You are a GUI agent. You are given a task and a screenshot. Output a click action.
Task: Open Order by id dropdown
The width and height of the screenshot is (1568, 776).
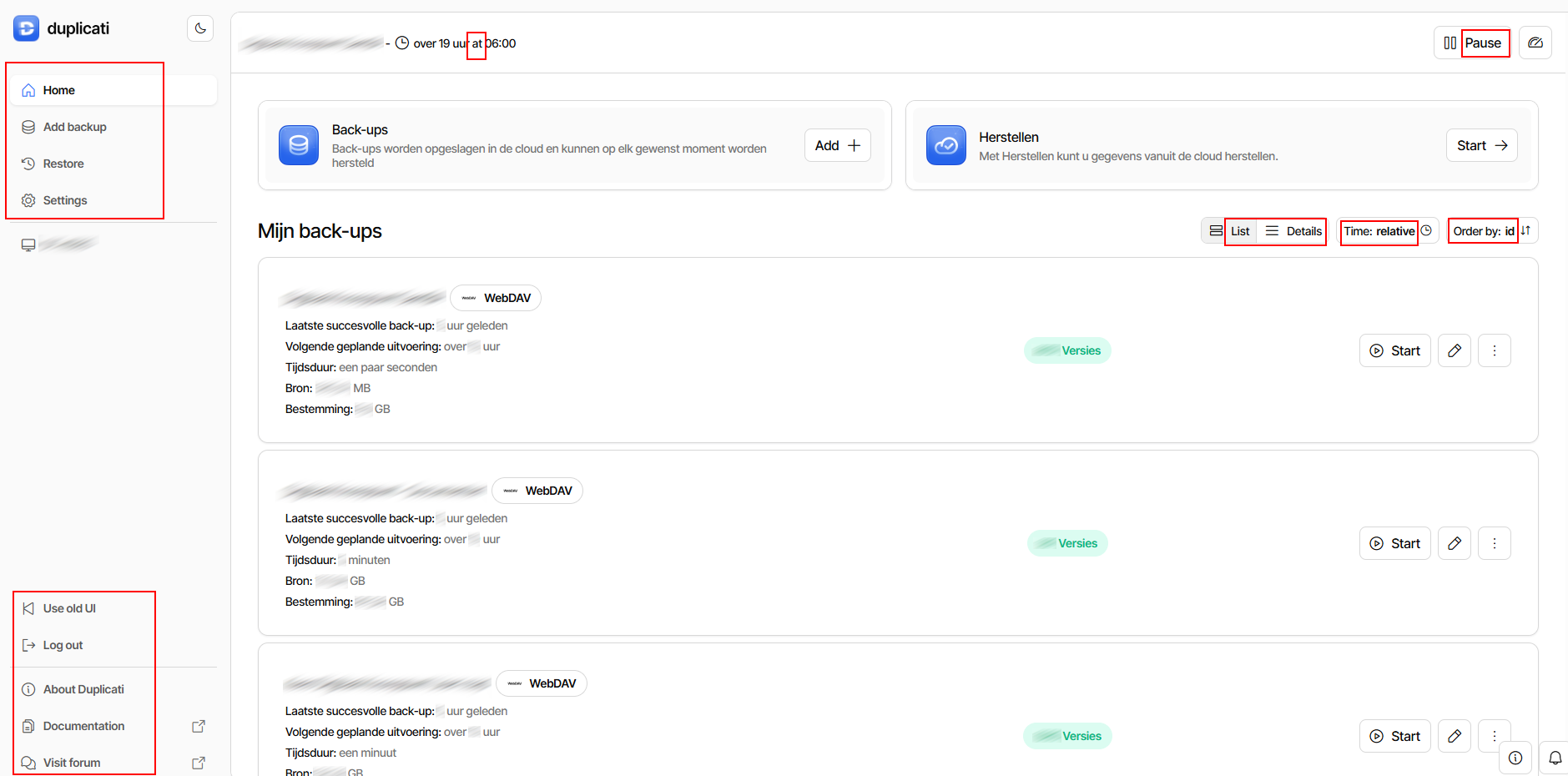pyautogui.click(x=1491, y=231)
